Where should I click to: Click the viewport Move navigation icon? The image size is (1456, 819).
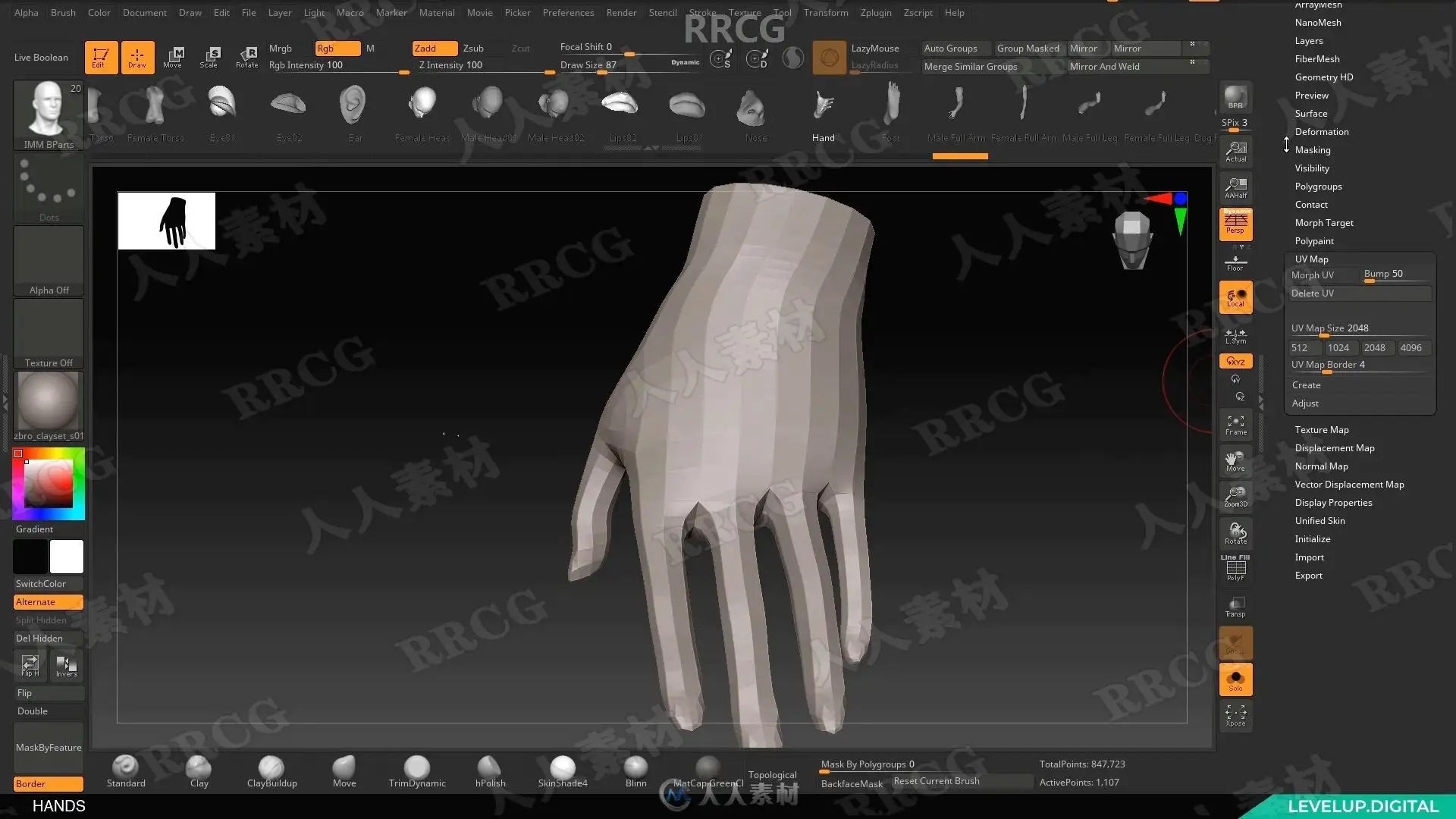[1235, 461]
